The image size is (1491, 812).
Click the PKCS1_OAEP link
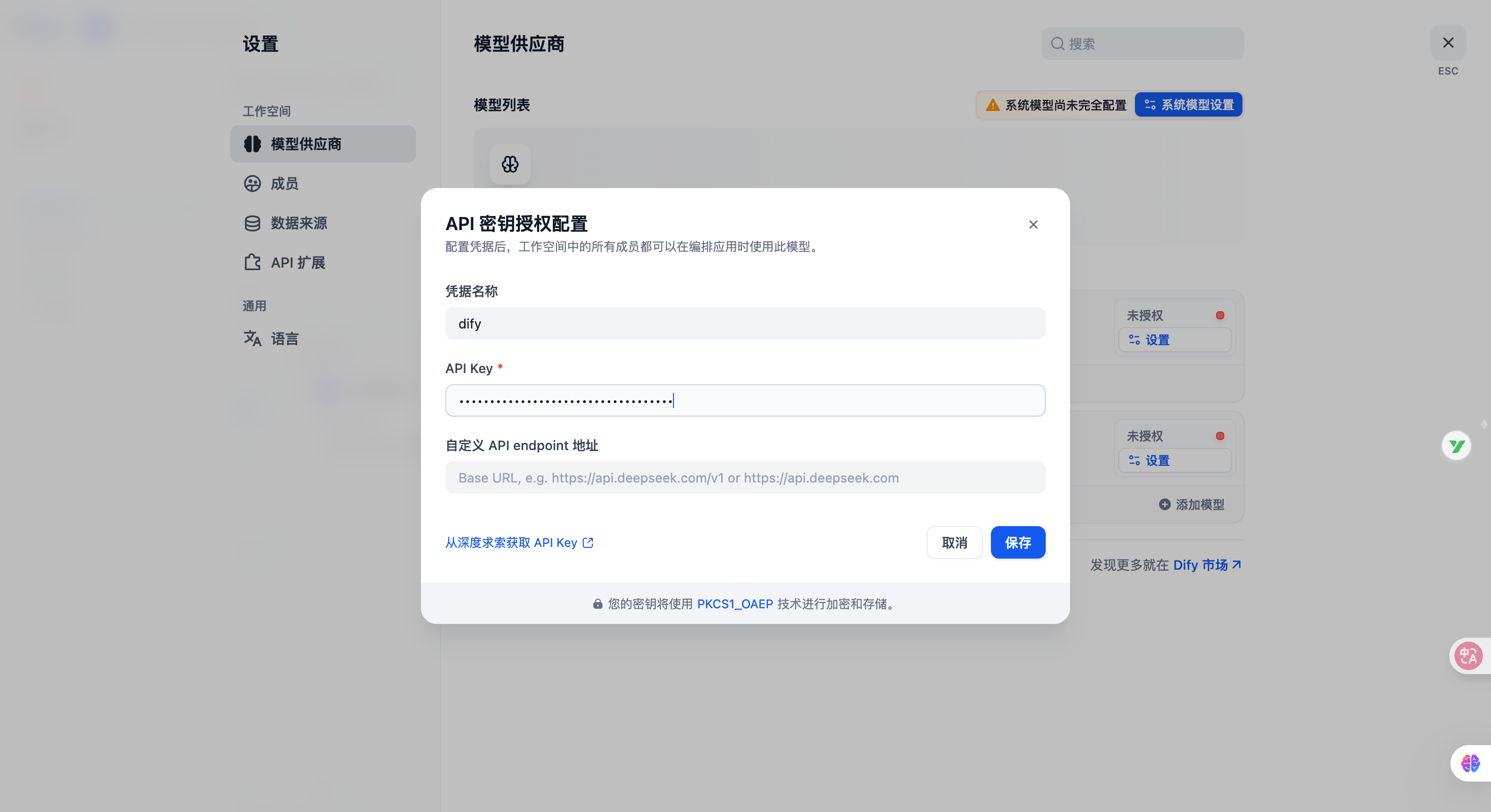click(734, 604)
